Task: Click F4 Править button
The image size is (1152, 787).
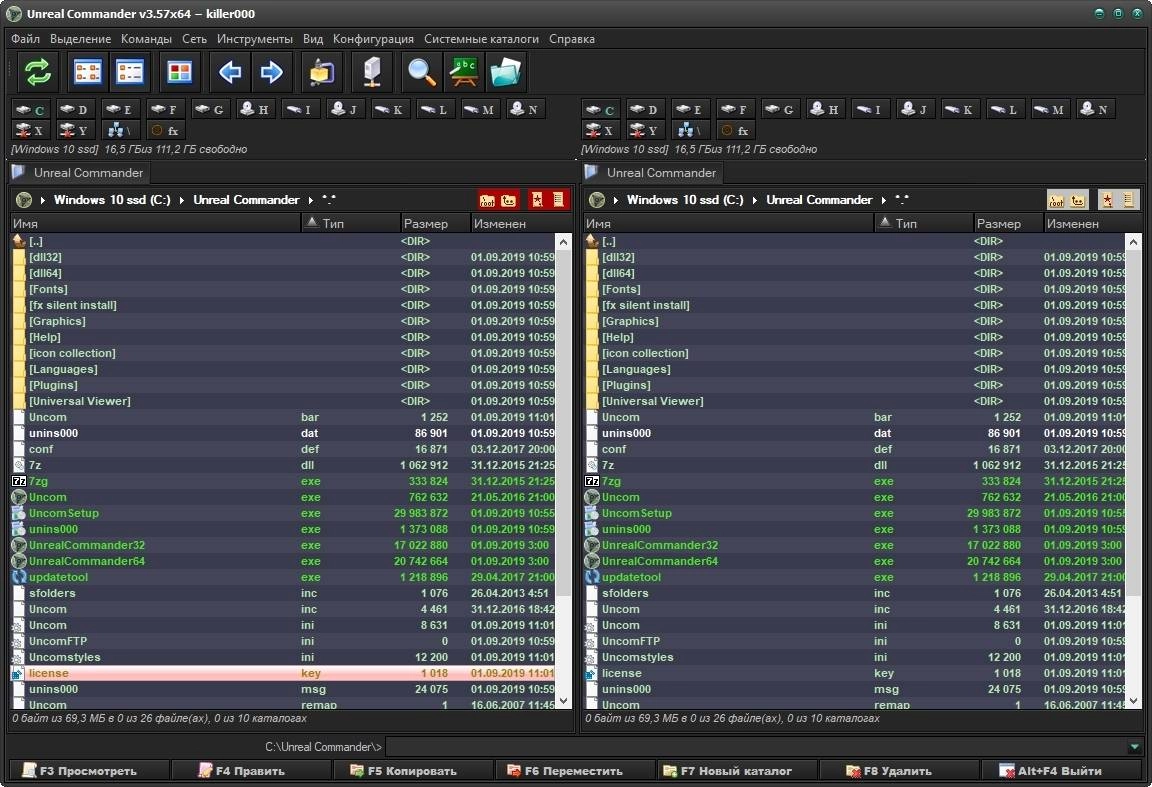Action: (x=251, y=771)
